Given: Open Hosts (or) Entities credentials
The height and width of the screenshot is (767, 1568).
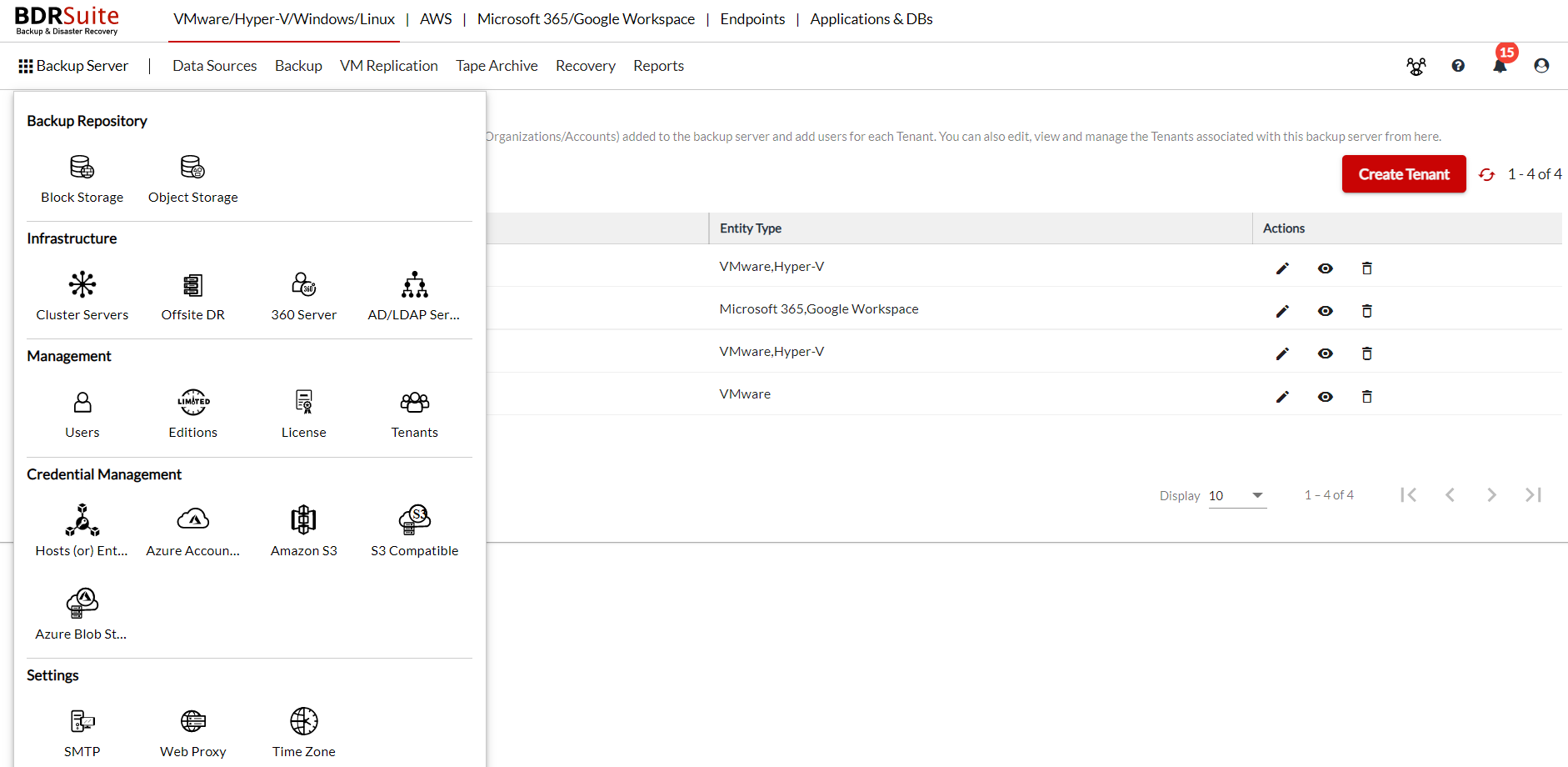Looking at the screenshot, I should point(82,532).
